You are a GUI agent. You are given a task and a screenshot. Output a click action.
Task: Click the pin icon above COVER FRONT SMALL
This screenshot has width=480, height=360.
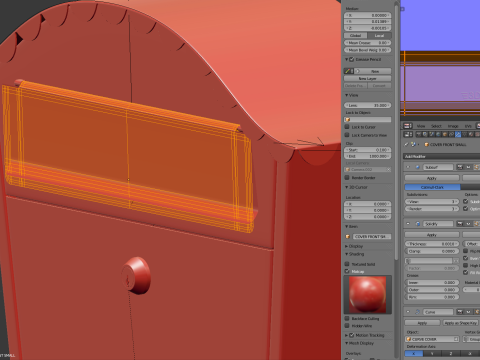tap(406, 144)
